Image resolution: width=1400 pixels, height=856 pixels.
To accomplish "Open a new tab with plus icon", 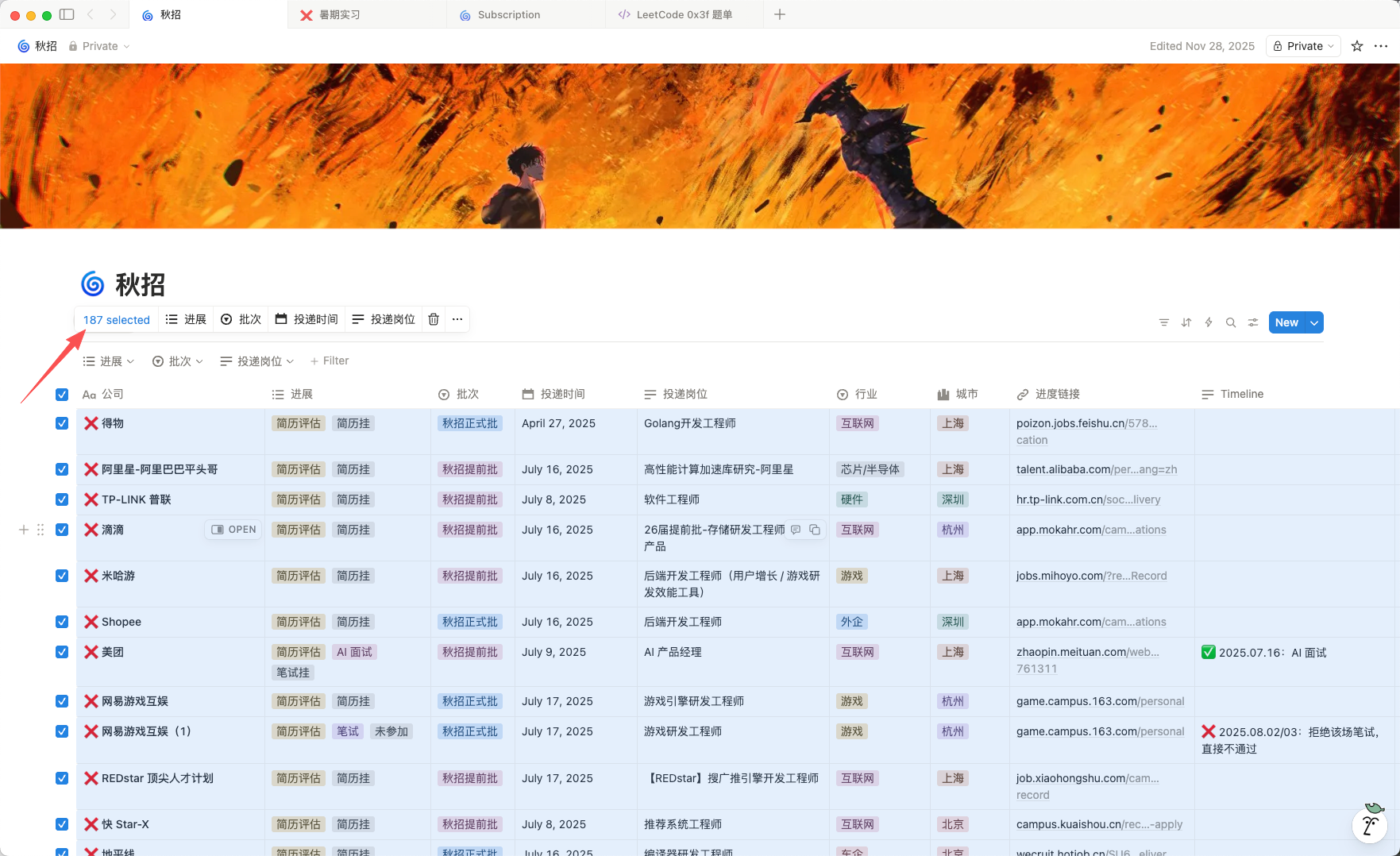I will coord(780,14).
